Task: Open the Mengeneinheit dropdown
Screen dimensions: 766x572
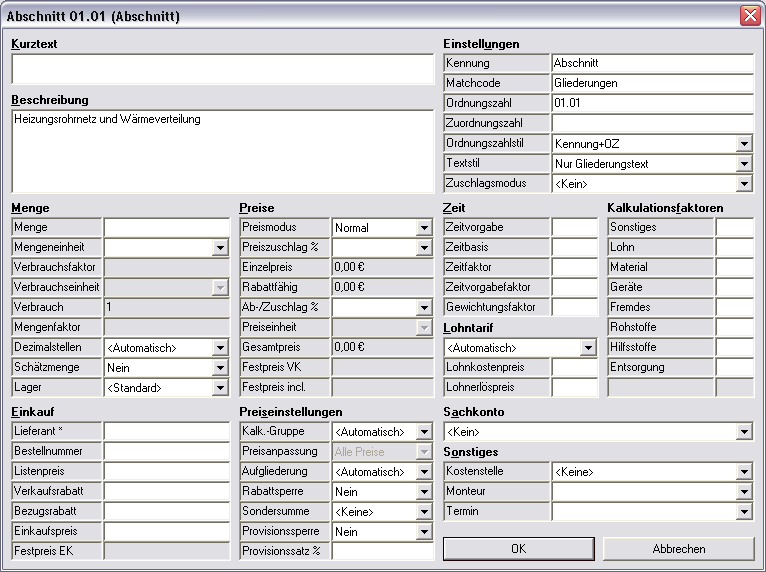Action: [x=220, y=247]
